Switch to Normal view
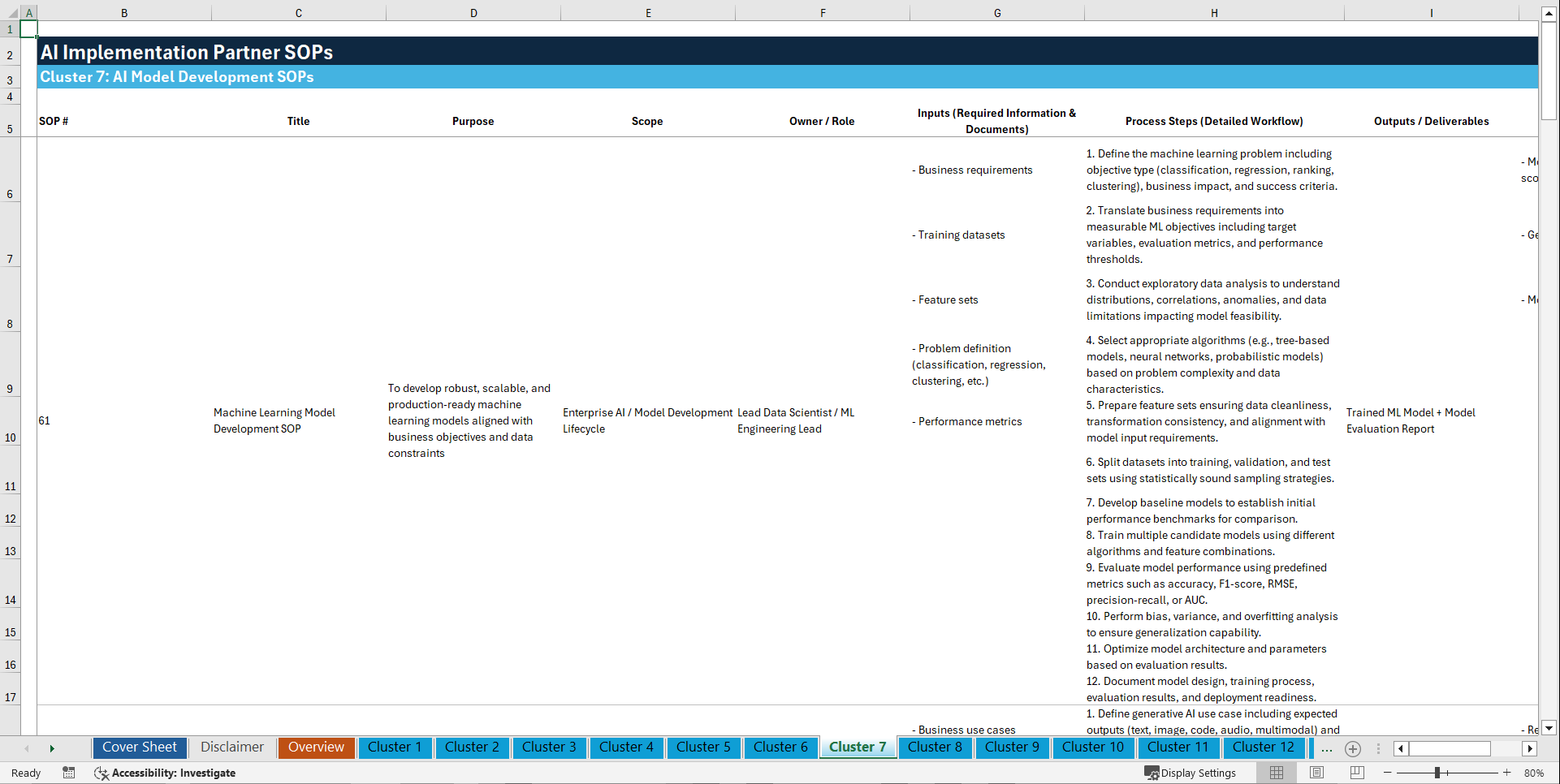1560x784 pixels. pyautogui.click(x=1277, y=773)
